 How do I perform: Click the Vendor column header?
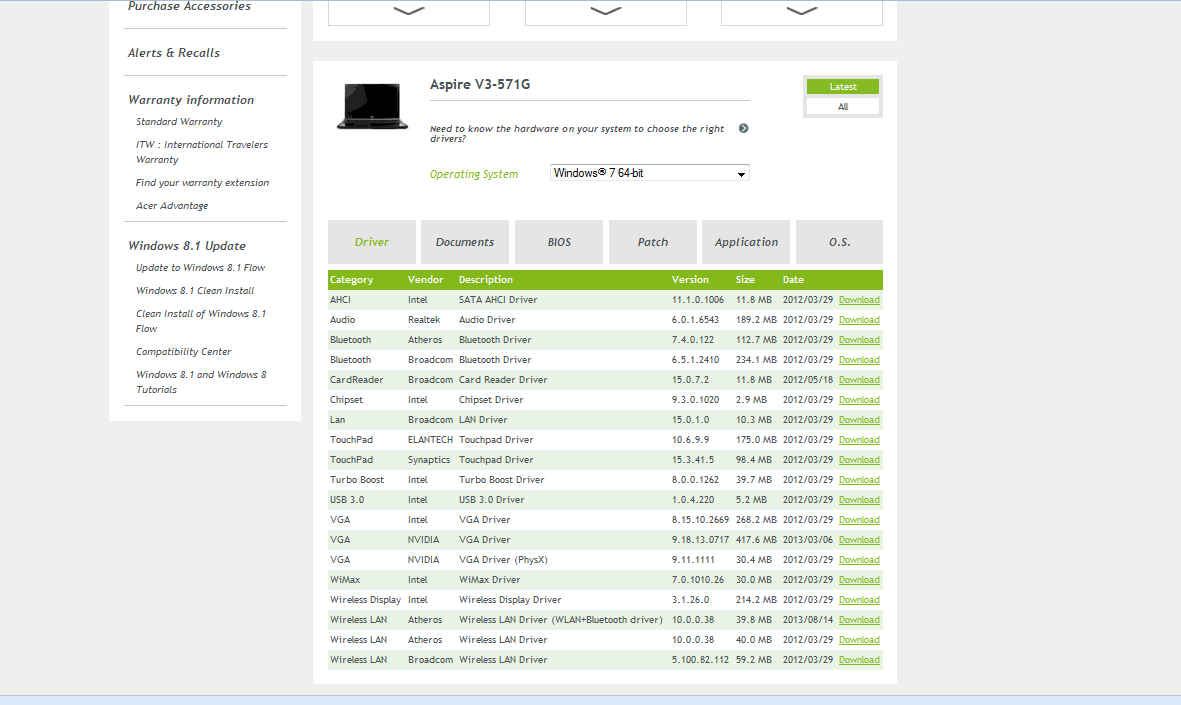tap(426, 279)
